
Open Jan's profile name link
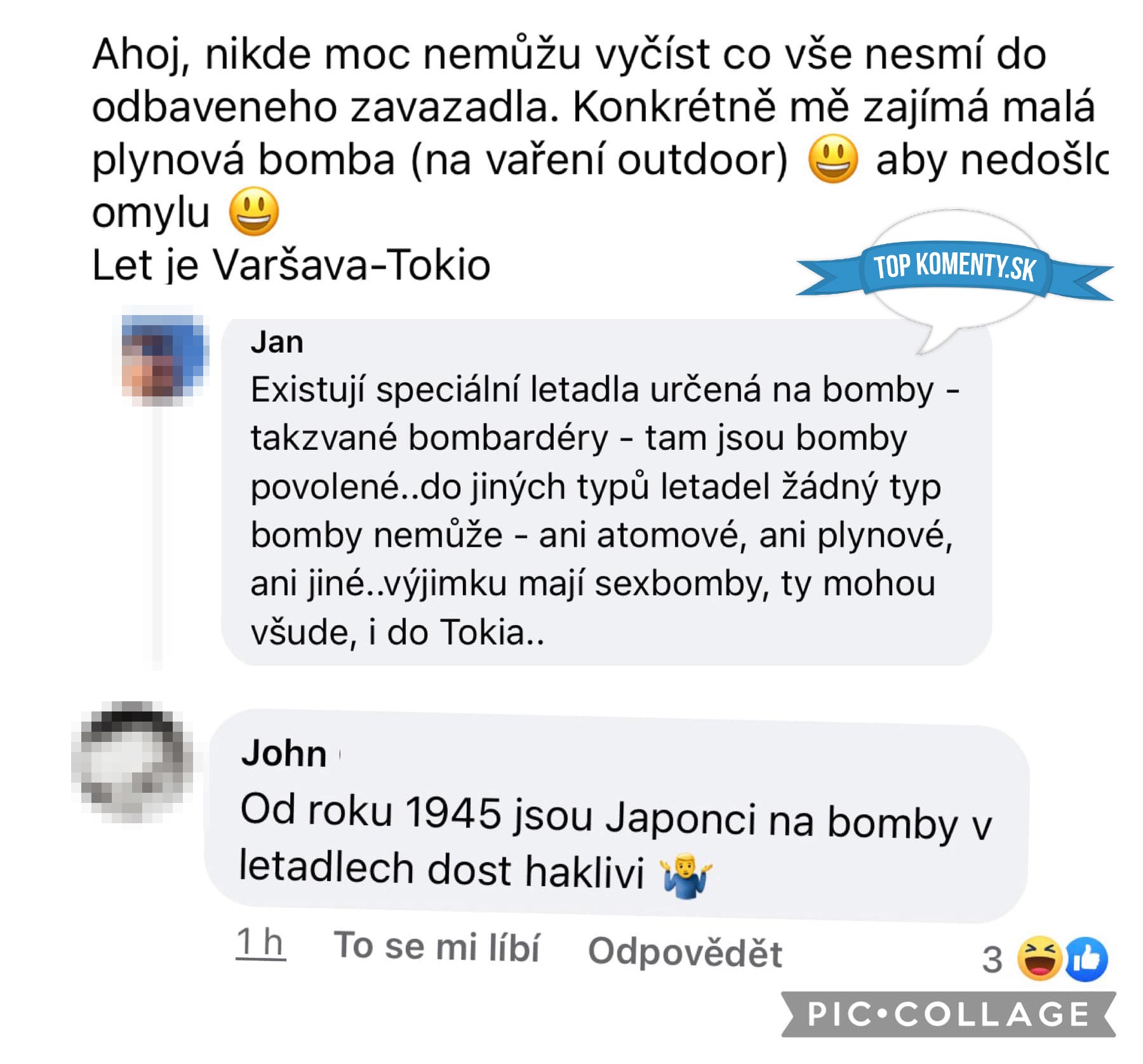click(x=277, y=342)
